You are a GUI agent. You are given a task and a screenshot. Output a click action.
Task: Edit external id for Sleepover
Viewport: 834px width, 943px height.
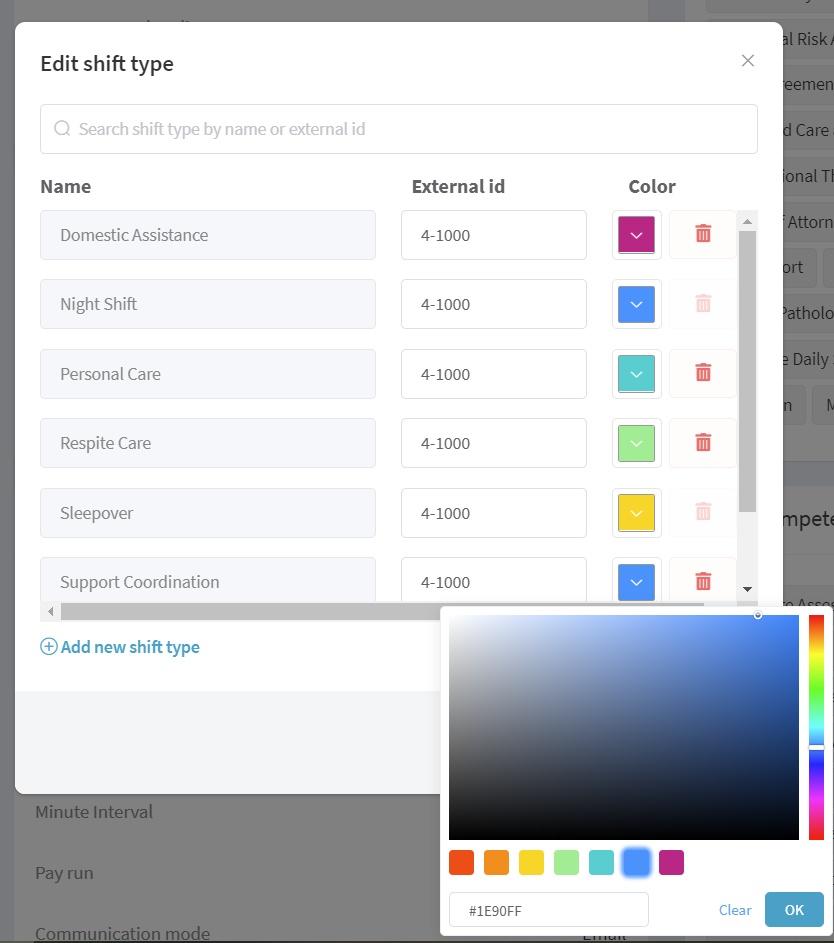pyautogui.click(x=494, y=512)
